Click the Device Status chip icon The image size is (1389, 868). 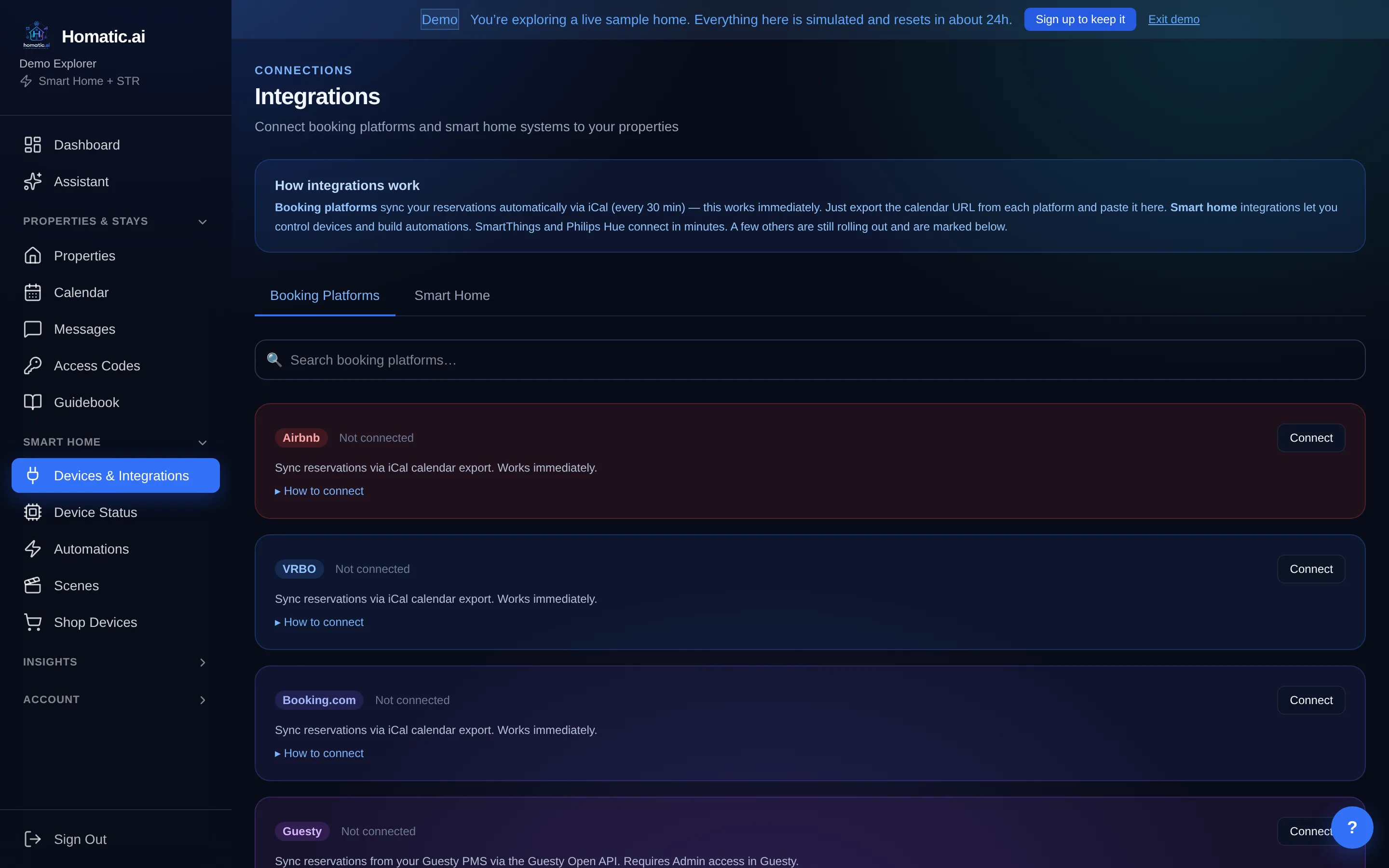pyautogui.click(x=33, y=512)
